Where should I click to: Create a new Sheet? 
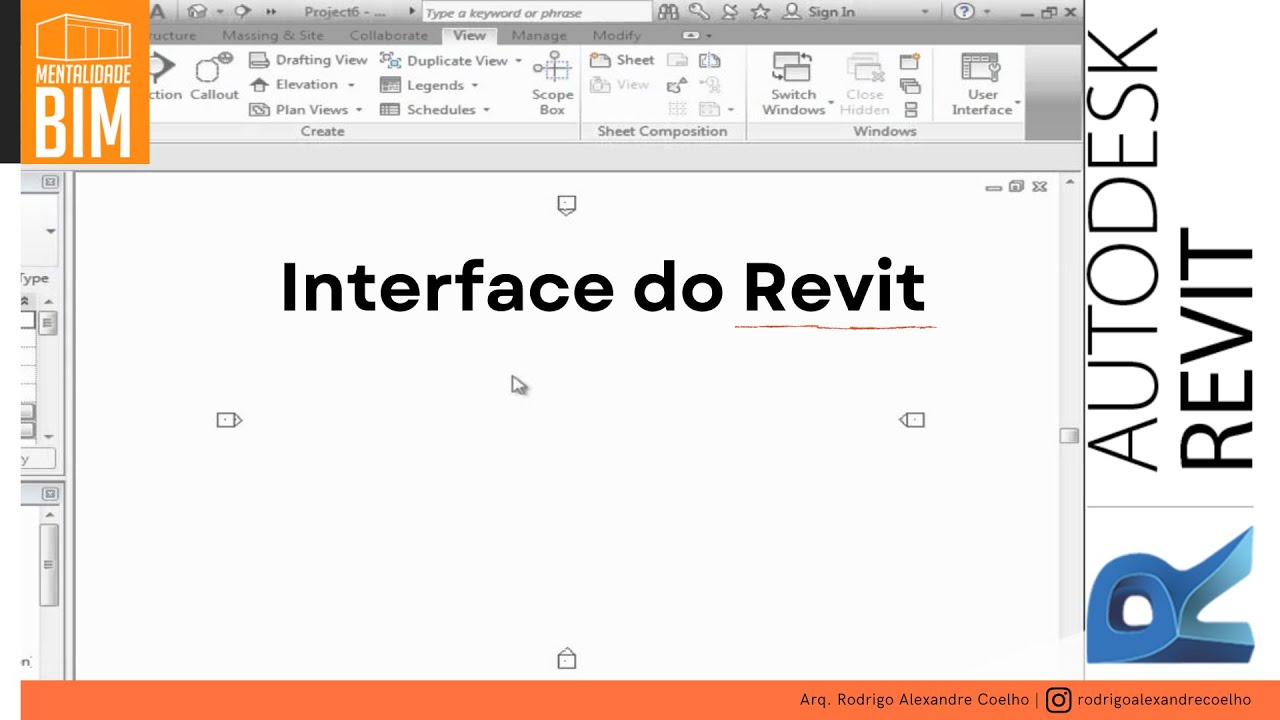(622, 60)
